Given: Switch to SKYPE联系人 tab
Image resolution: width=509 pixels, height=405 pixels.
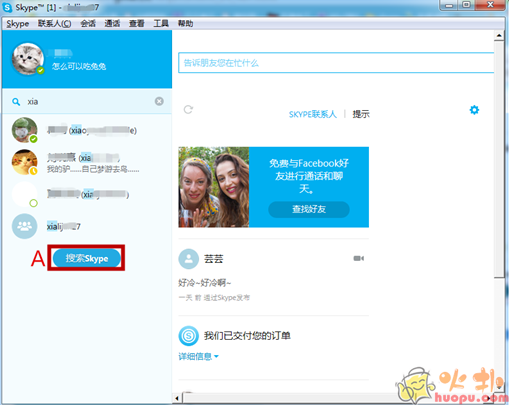Looking at the screenshot, I should [312, 114].
